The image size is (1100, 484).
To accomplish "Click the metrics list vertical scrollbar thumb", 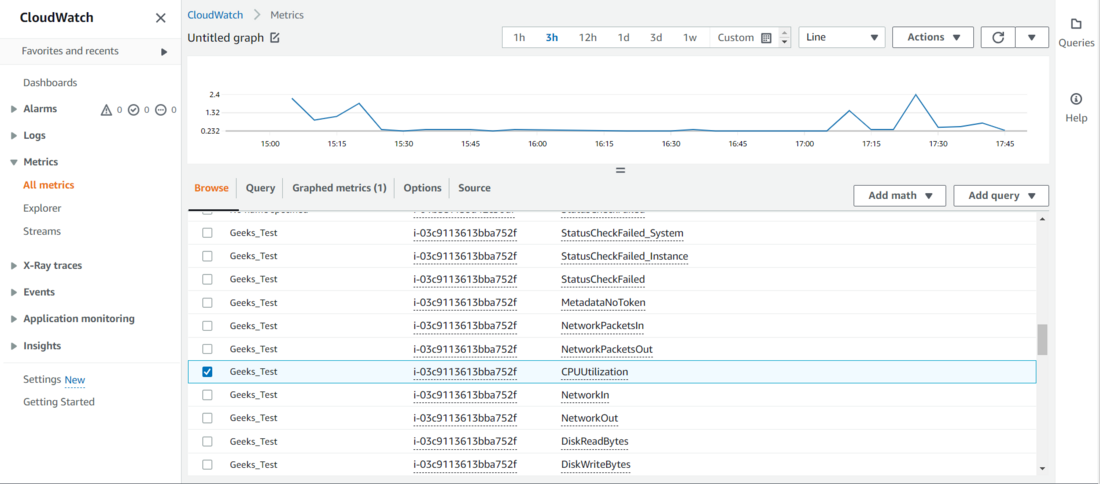I will click(1042, 340).
